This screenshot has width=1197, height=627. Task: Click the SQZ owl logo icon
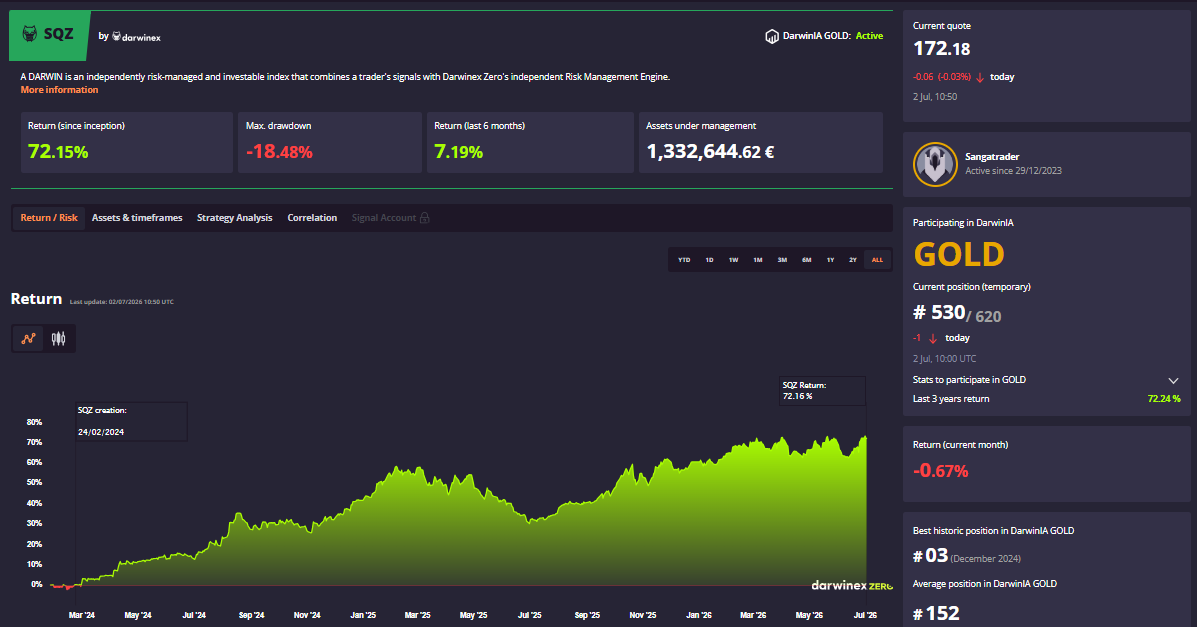[30, 34]
